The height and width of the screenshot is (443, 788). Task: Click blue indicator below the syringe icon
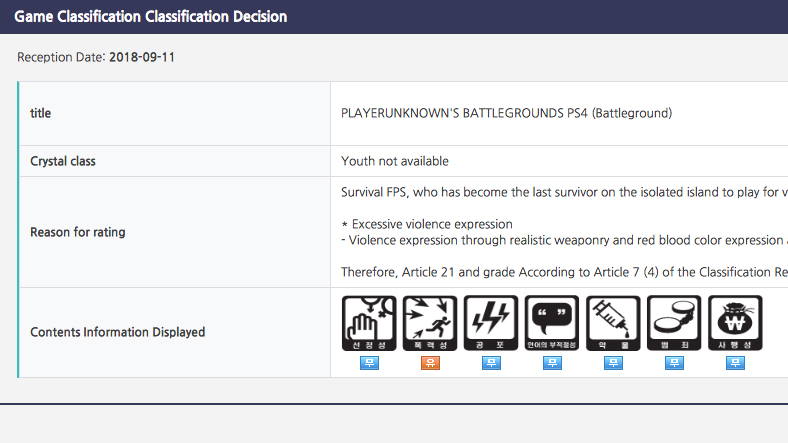pos(613,363)
